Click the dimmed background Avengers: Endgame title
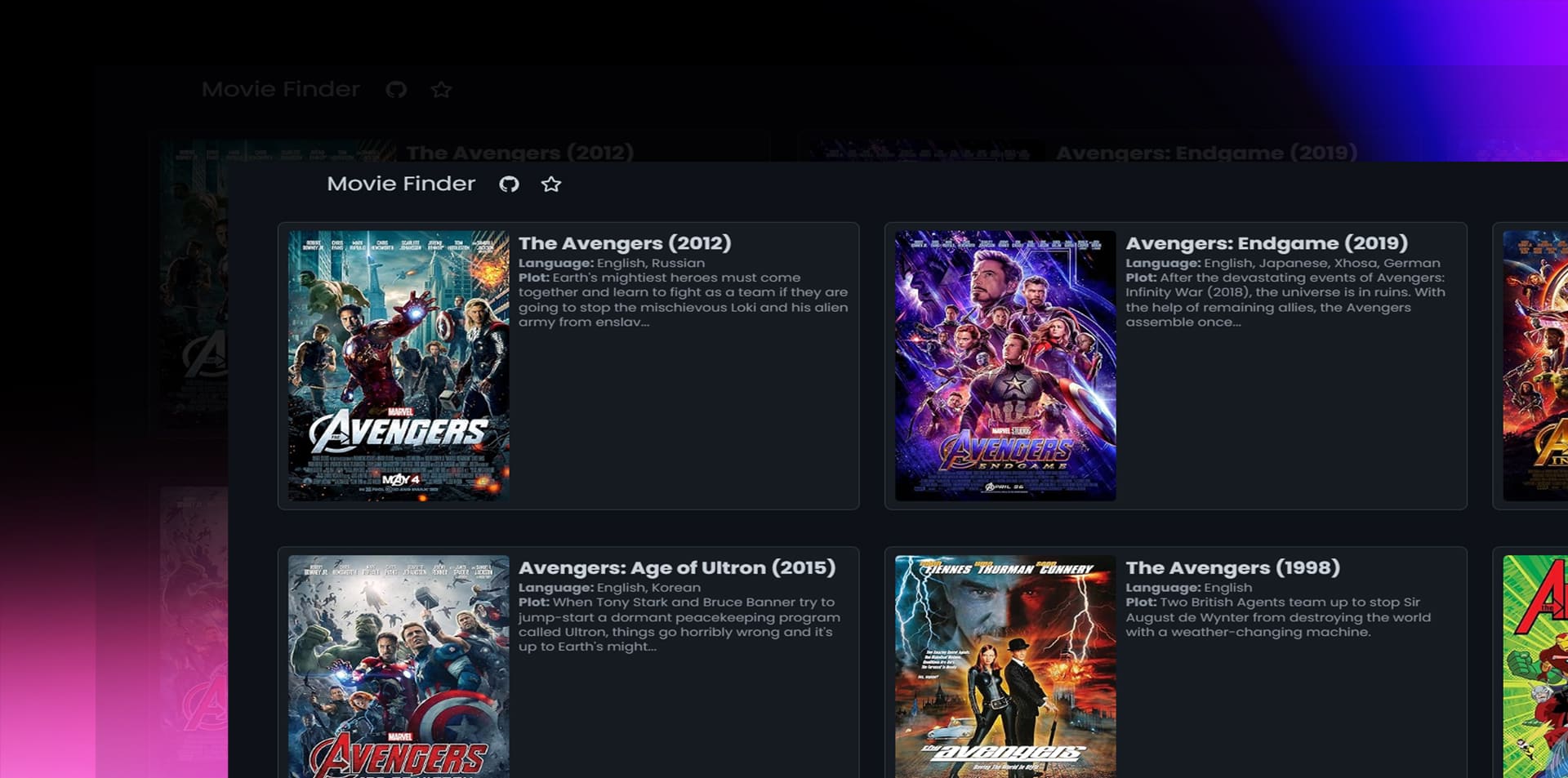The height and width of the screenshot is (778, 1568). click(1206, 153)
